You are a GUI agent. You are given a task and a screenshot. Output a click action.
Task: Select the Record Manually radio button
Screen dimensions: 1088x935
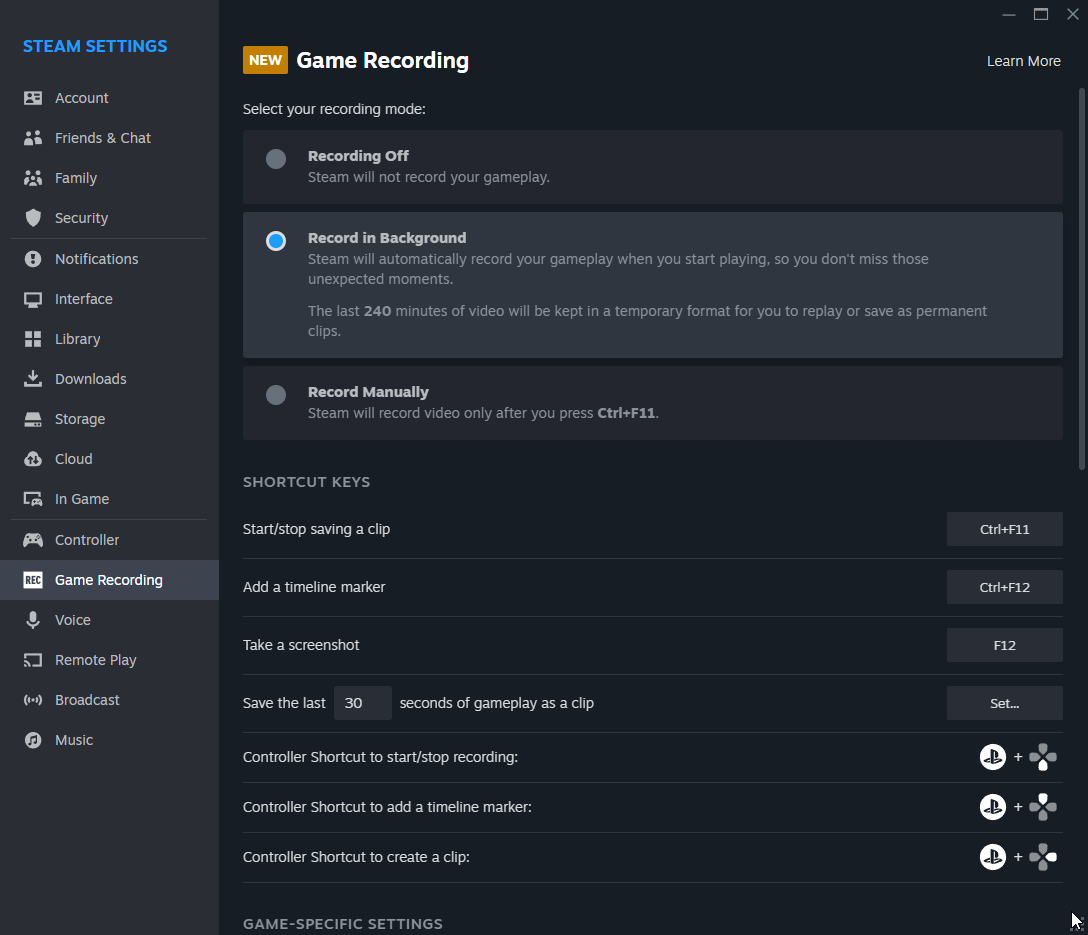pyautogui.click(x=276, y=395)
